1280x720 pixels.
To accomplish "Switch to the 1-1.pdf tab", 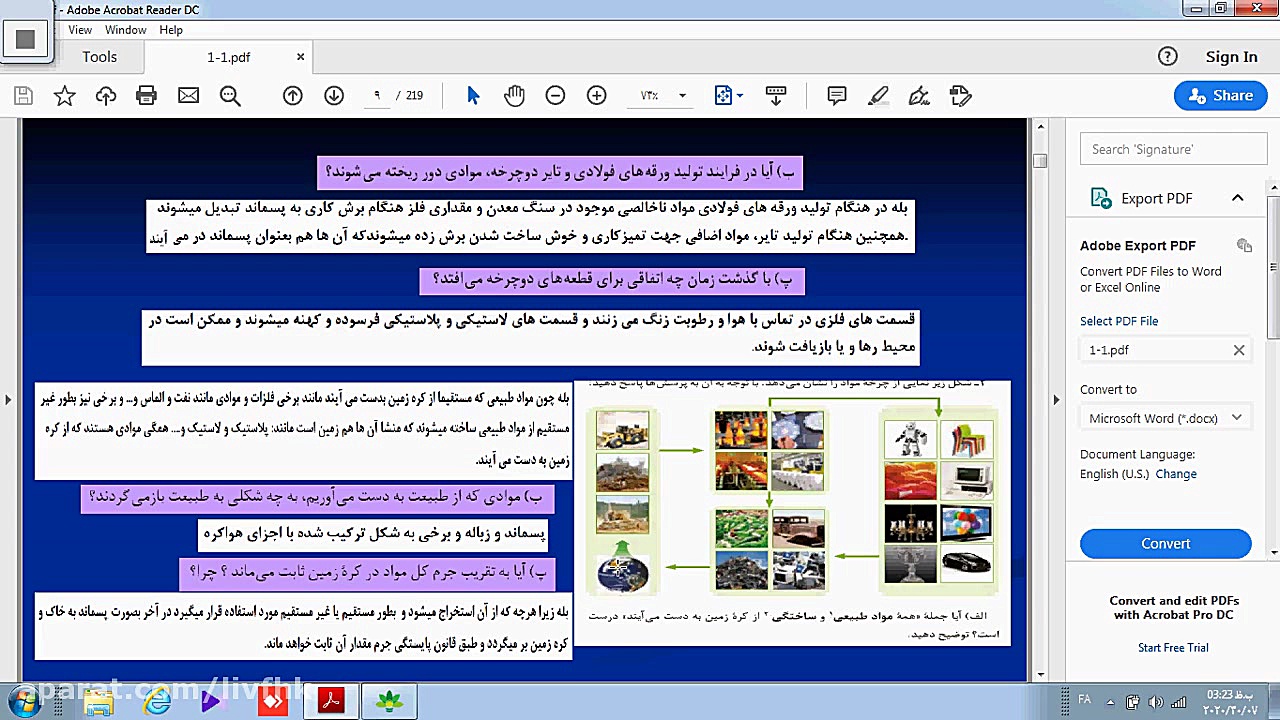I will (x=228, y=57).
